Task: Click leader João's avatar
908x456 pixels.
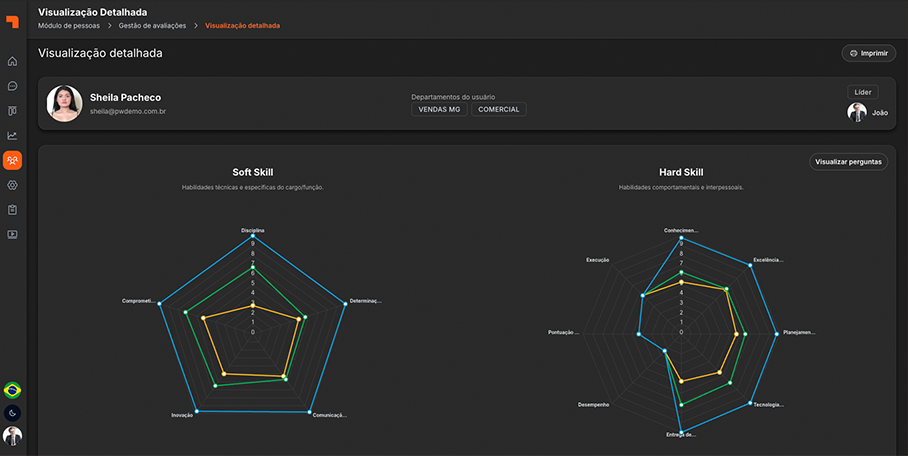Action: click(856, 112)
